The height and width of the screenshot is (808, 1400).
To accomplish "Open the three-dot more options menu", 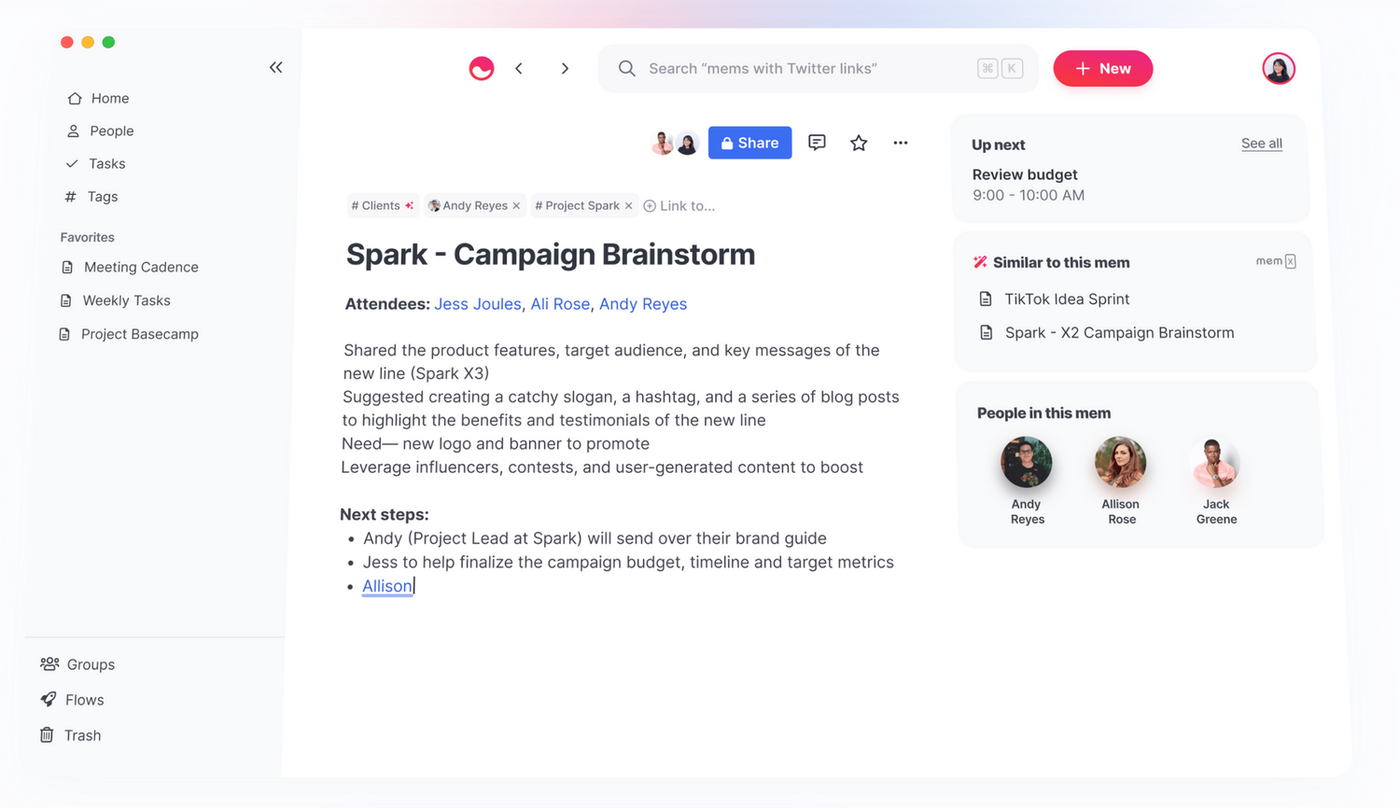I will point(901,143).
